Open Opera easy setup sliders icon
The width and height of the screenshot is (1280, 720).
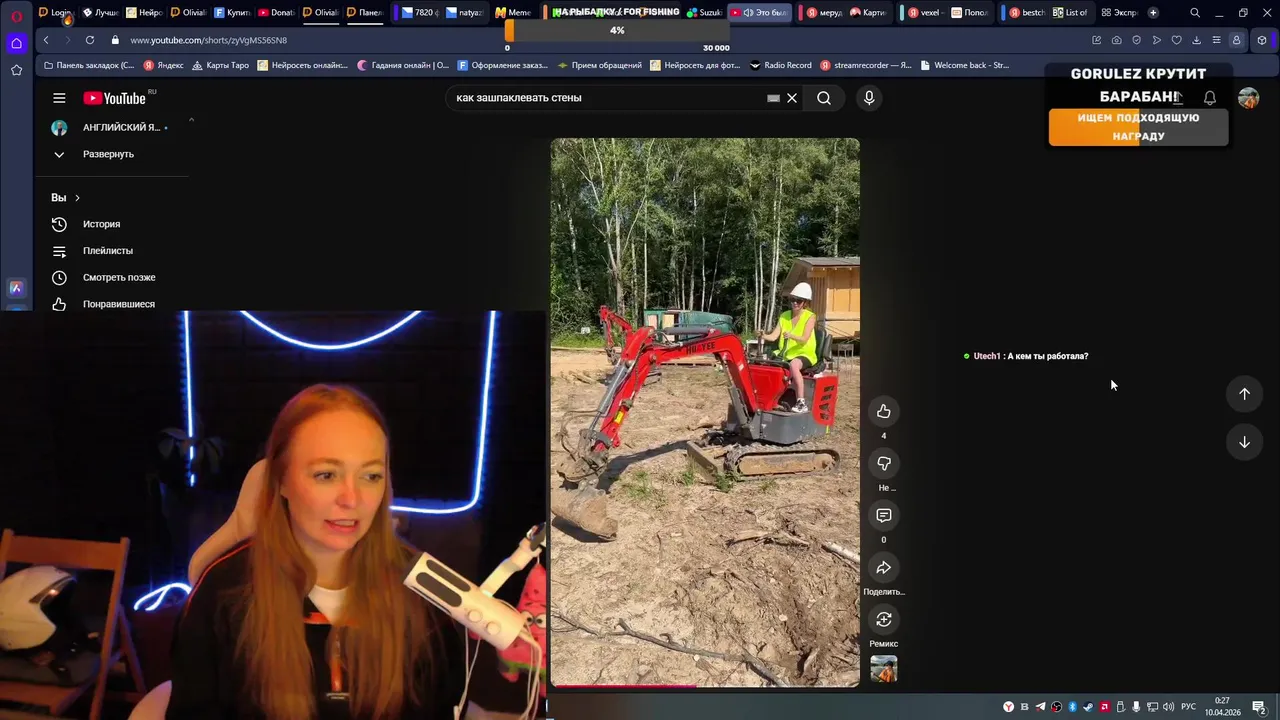(x=1216, y=40)
